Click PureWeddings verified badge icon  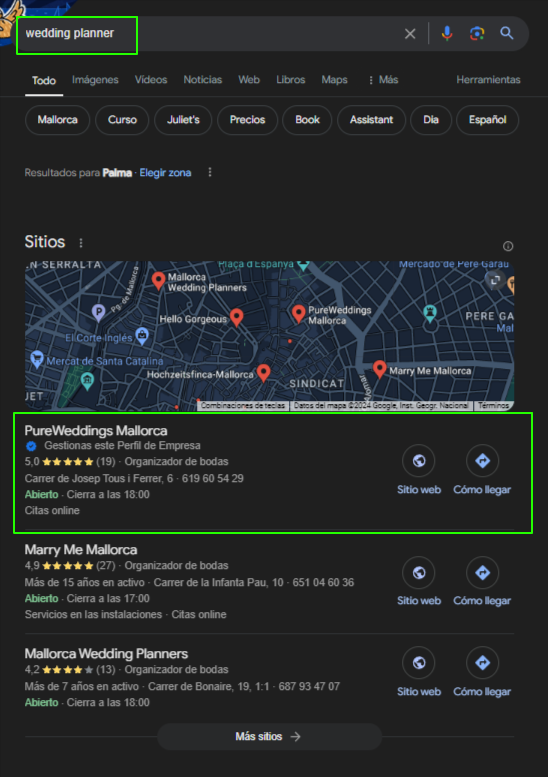pos(31,446)
